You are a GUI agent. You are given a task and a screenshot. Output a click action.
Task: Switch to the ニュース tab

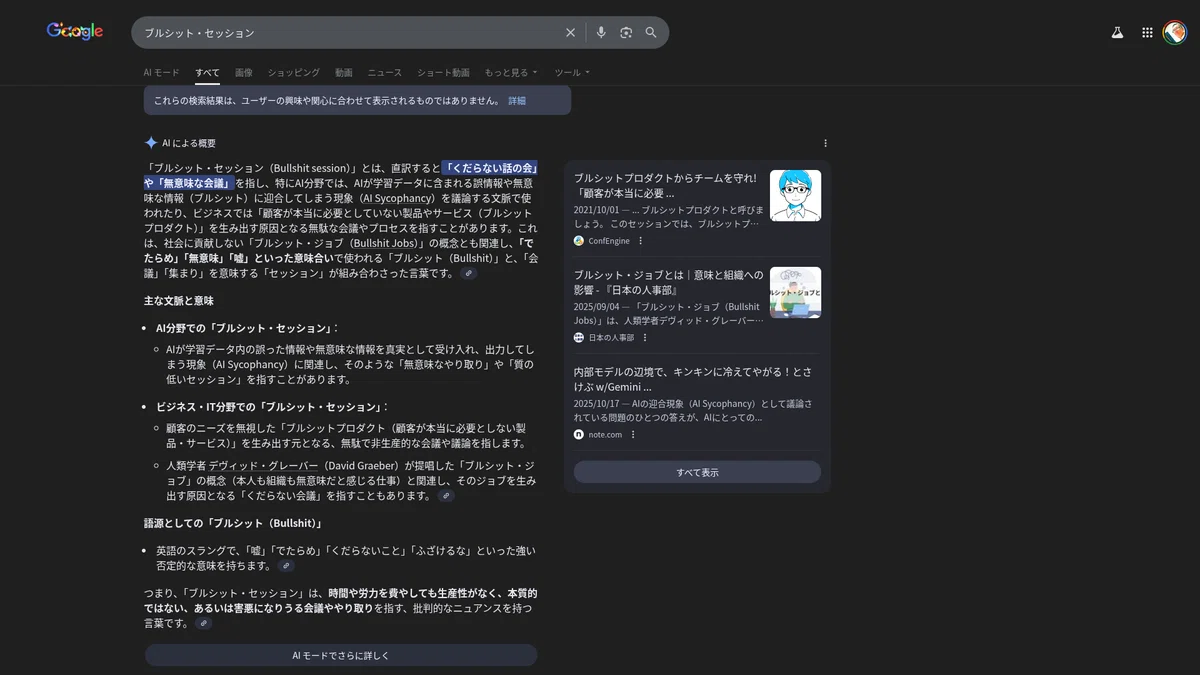[385, 73]
